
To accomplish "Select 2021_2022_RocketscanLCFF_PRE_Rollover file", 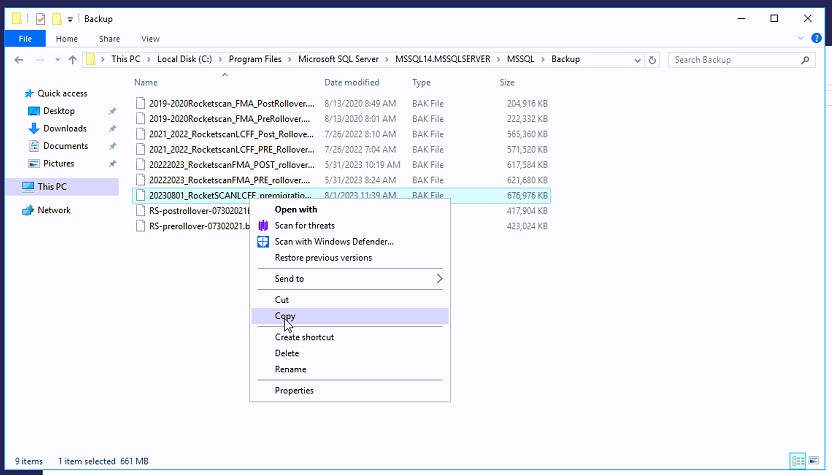I will pos(231,150).
